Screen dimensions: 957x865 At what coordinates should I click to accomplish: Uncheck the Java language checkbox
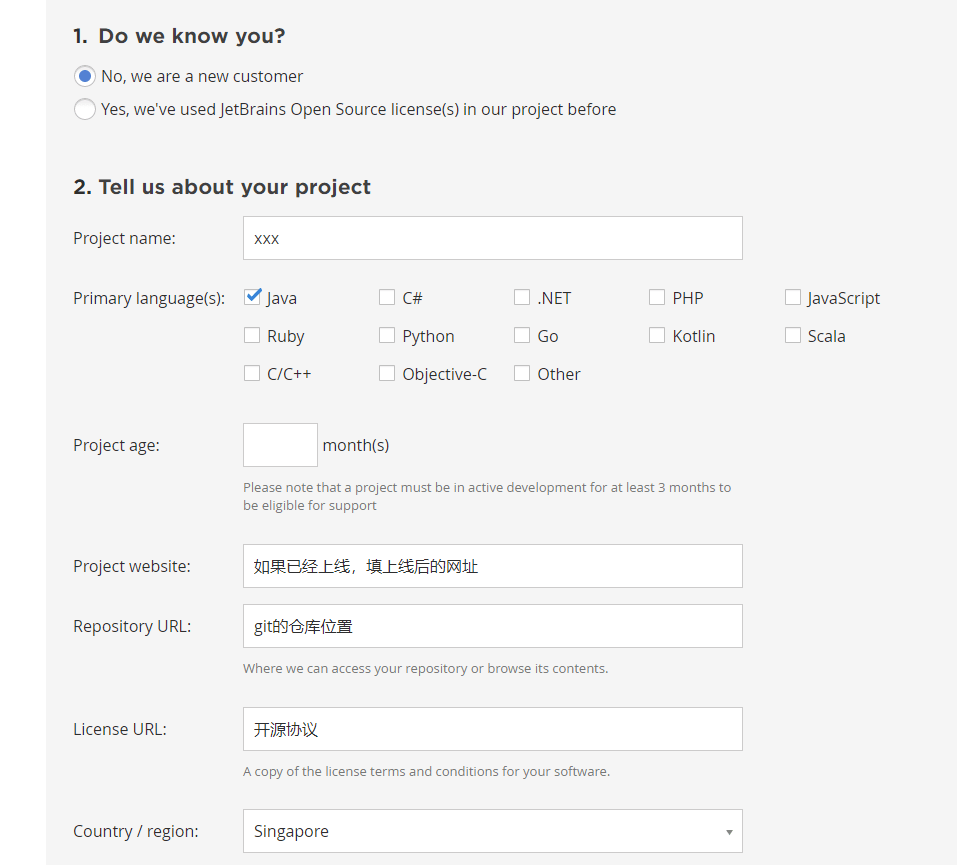[x=252, y=297]
